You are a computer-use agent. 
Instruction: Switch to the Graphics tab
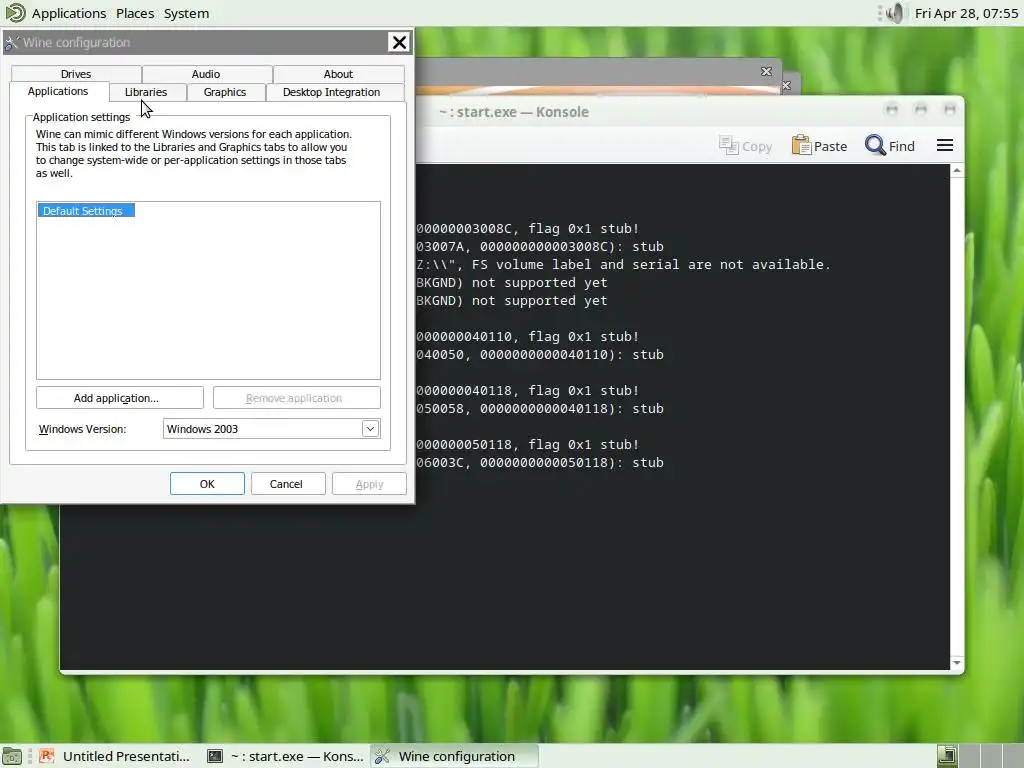click(x=225, y=92)
